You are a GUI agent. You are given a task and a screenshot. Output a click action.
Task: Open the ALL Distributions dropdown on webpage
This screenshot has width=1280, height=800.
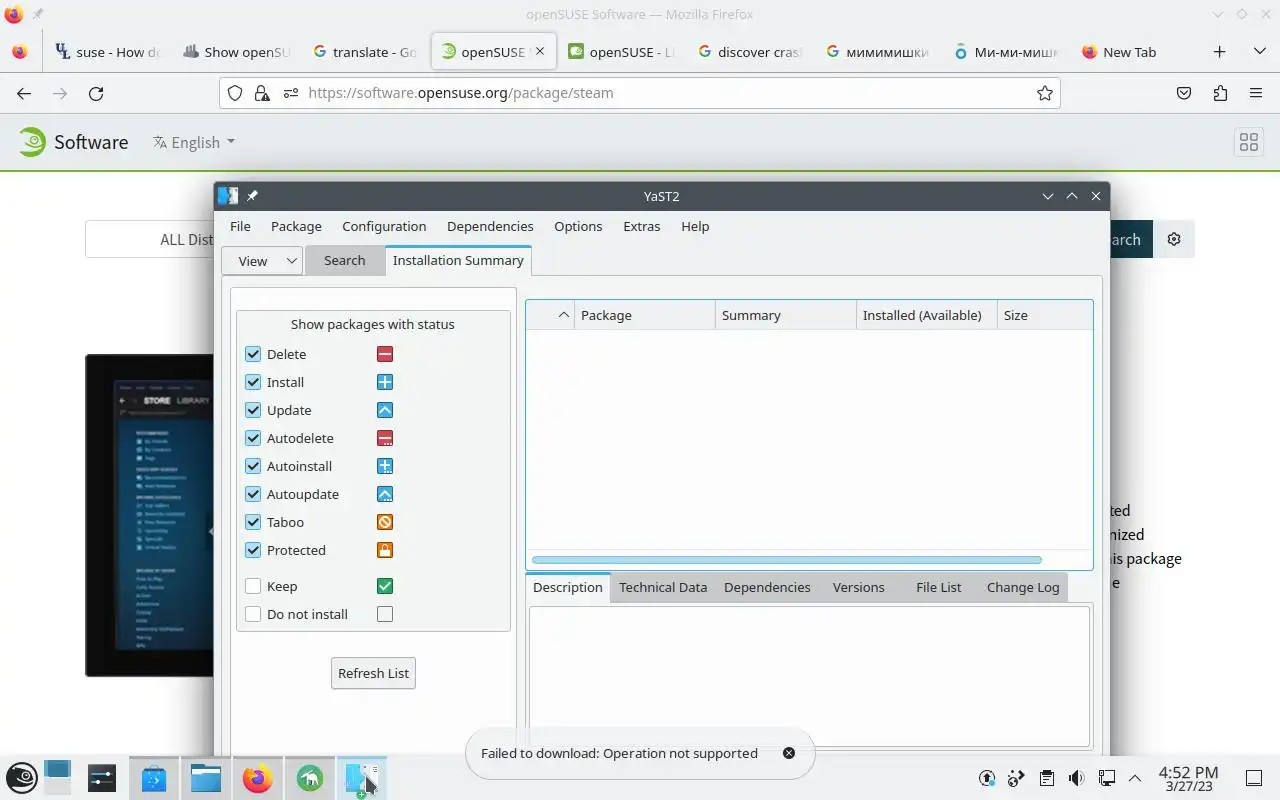click(150, 239)
